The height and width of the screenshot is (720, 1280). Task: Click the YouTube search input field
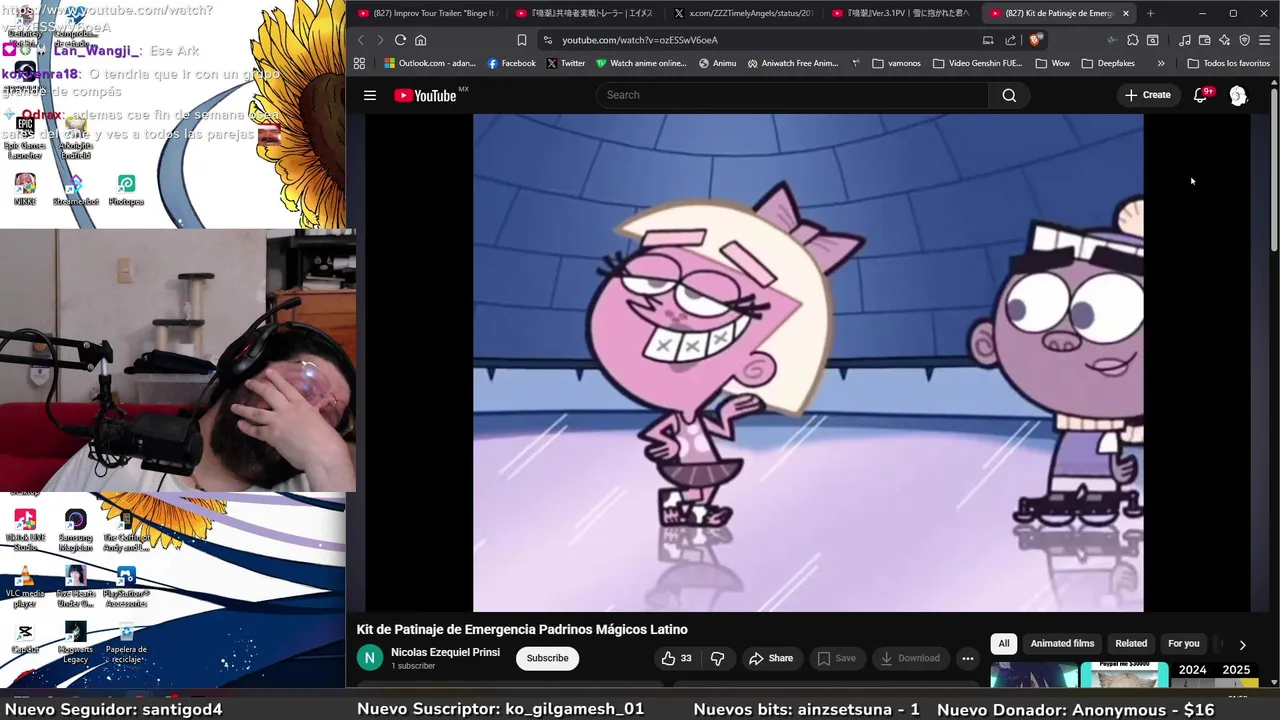(x=792, y=95)
